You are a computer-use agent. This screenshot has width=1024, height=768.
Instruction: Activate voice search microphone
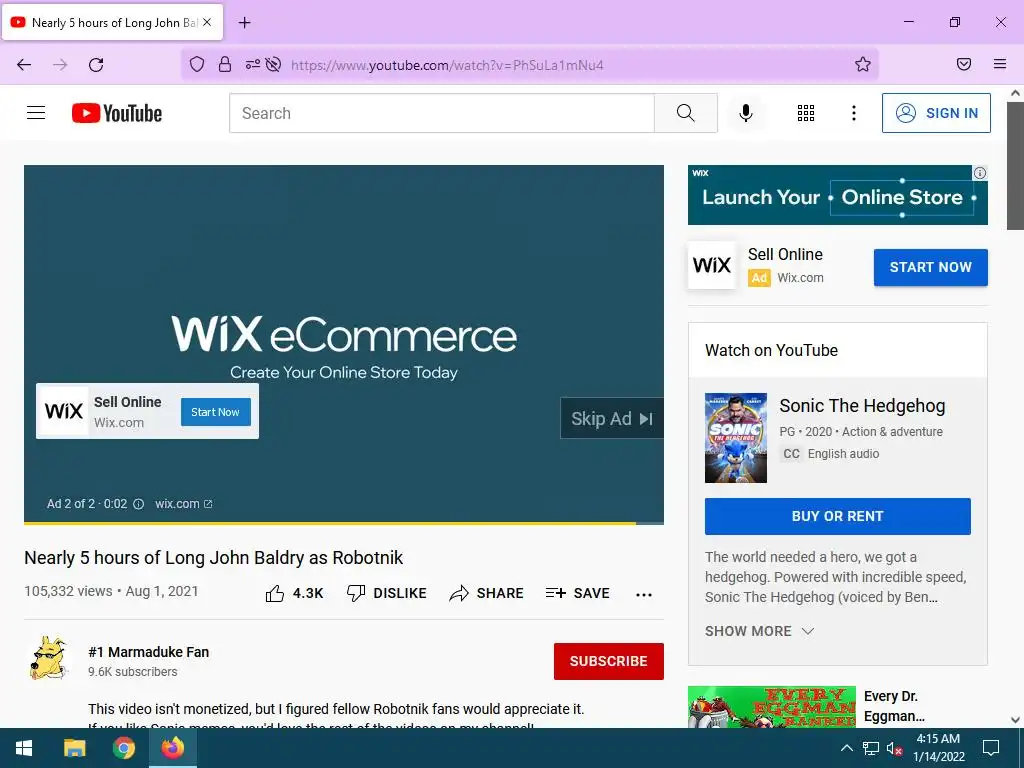coord(746,113)
